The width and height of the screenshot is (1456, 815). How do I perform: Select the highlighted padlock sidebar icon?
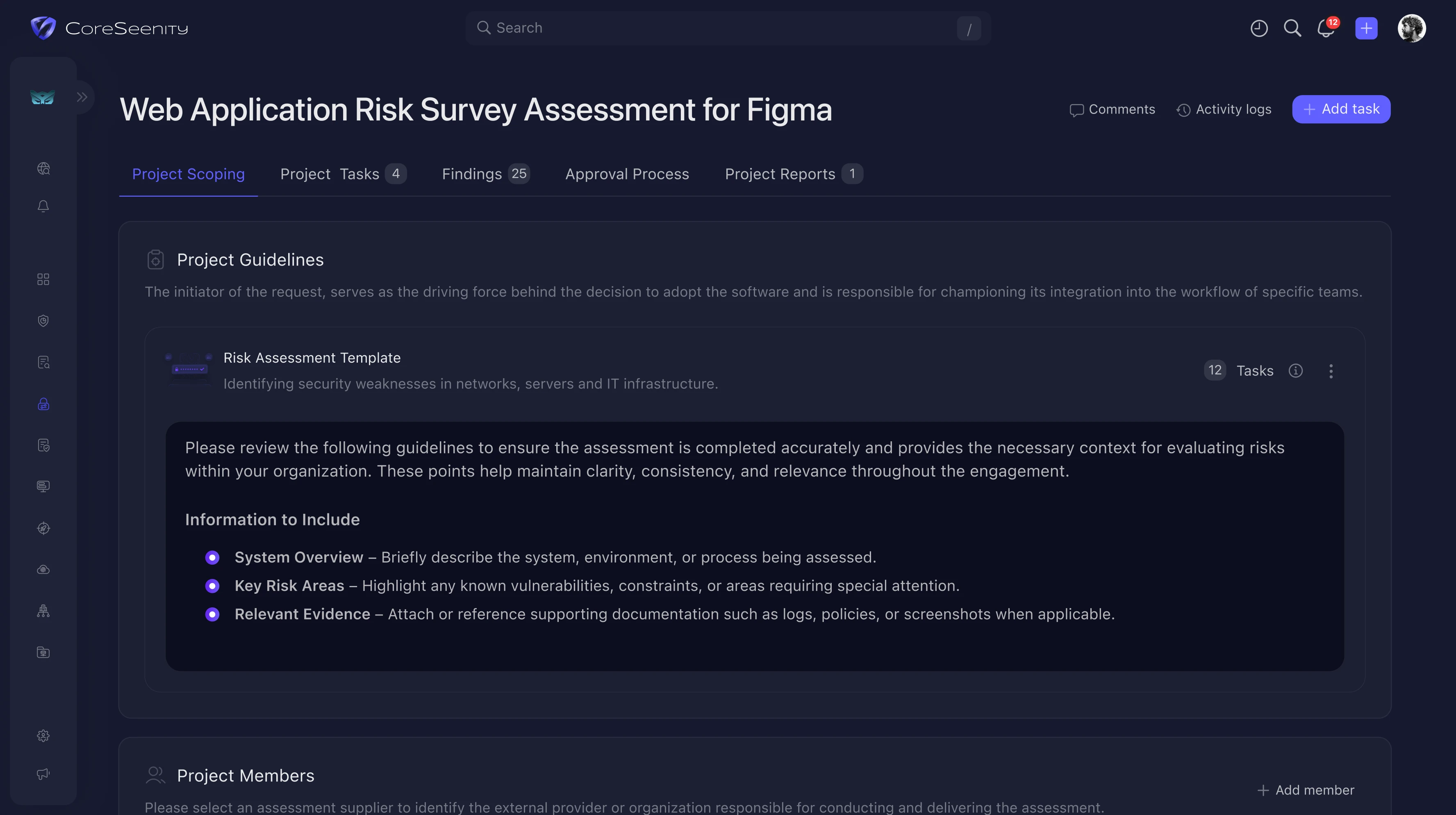tap(43, 404)
